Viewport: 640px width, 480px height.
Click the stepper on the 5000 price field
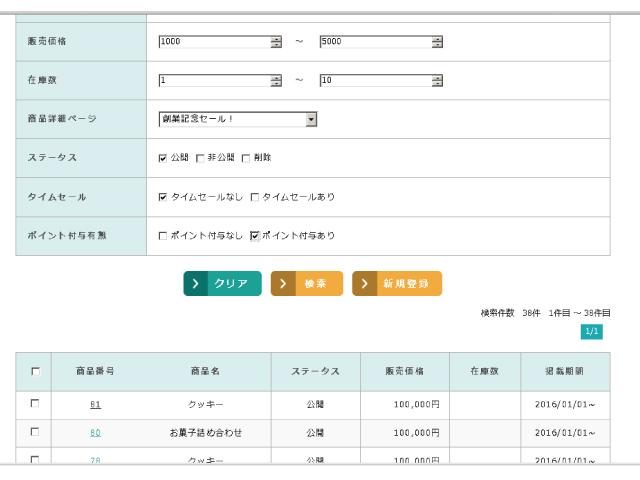coord(438,42)
